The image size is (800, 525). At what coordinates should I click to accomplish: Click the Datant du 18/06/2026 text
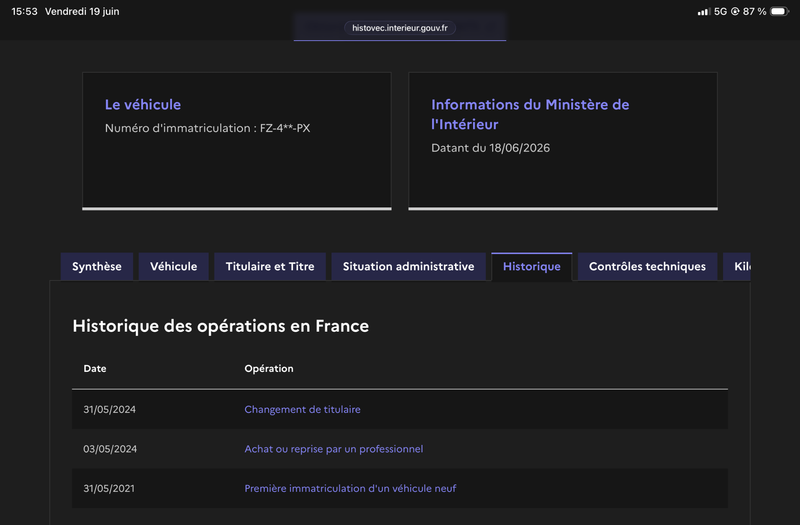490,148
